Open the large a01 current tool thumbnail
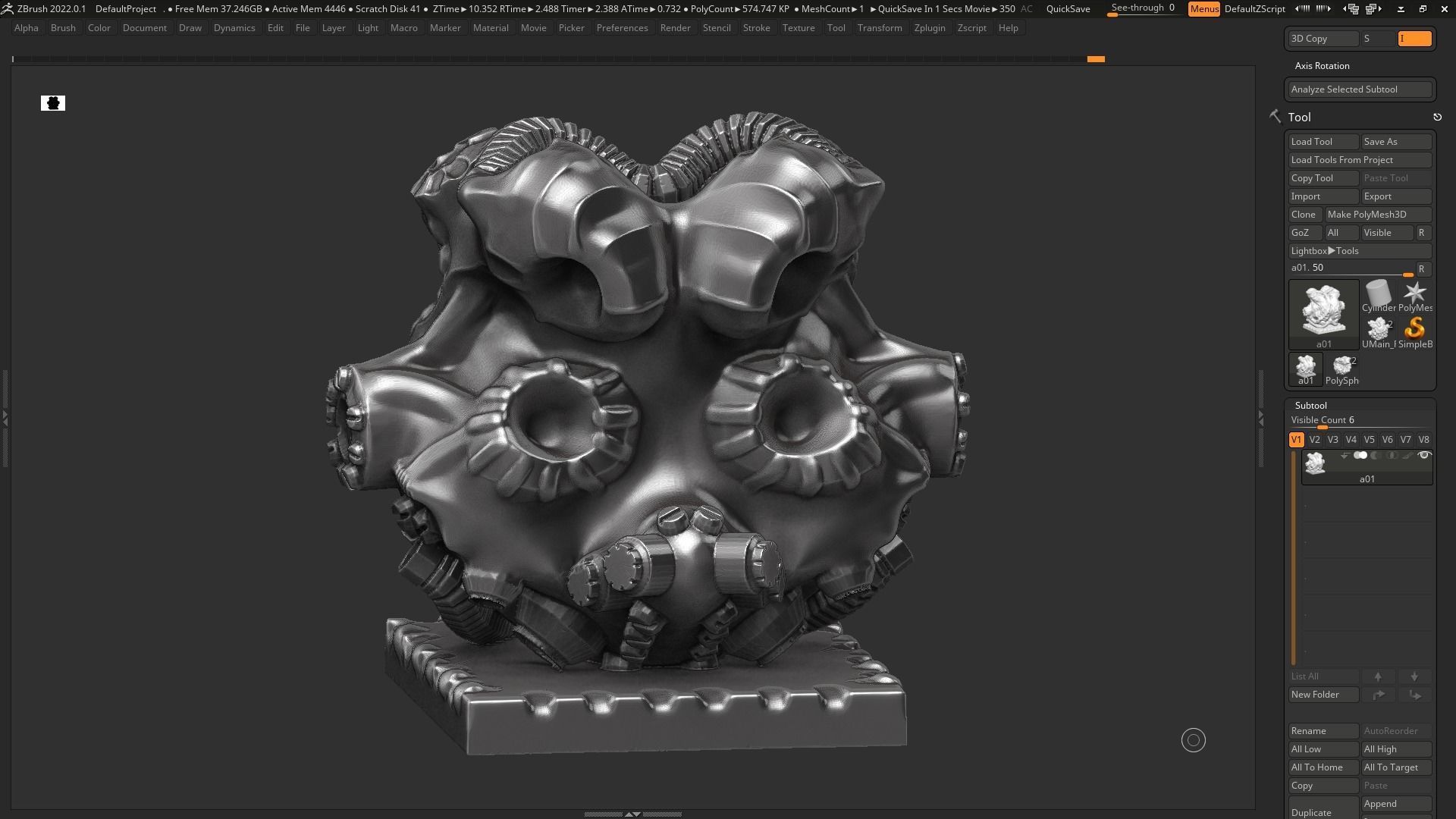This screenshot has width=1456, height=819. click(1323, 314)
